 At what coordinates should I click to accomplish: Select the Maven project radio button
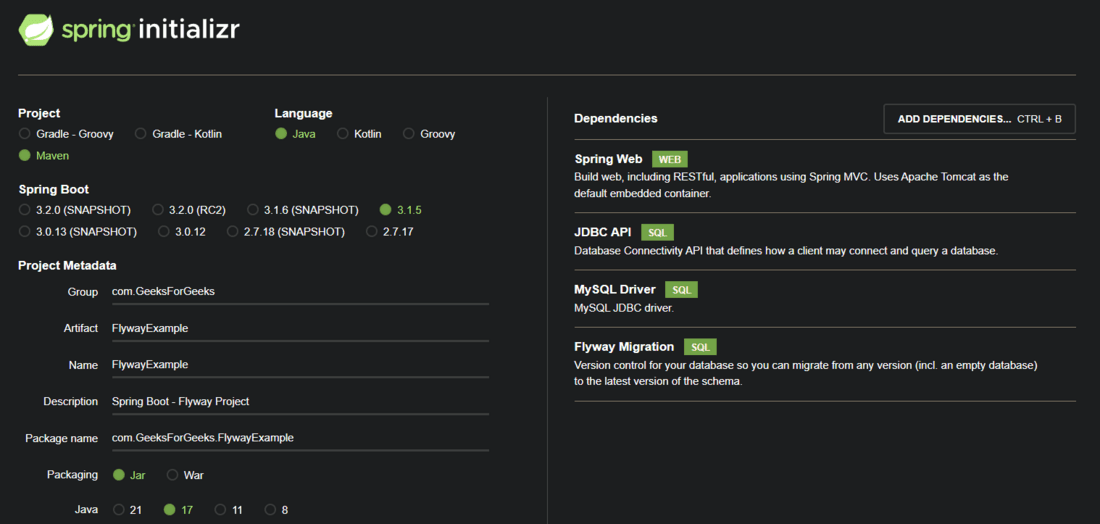click(25, 156)
